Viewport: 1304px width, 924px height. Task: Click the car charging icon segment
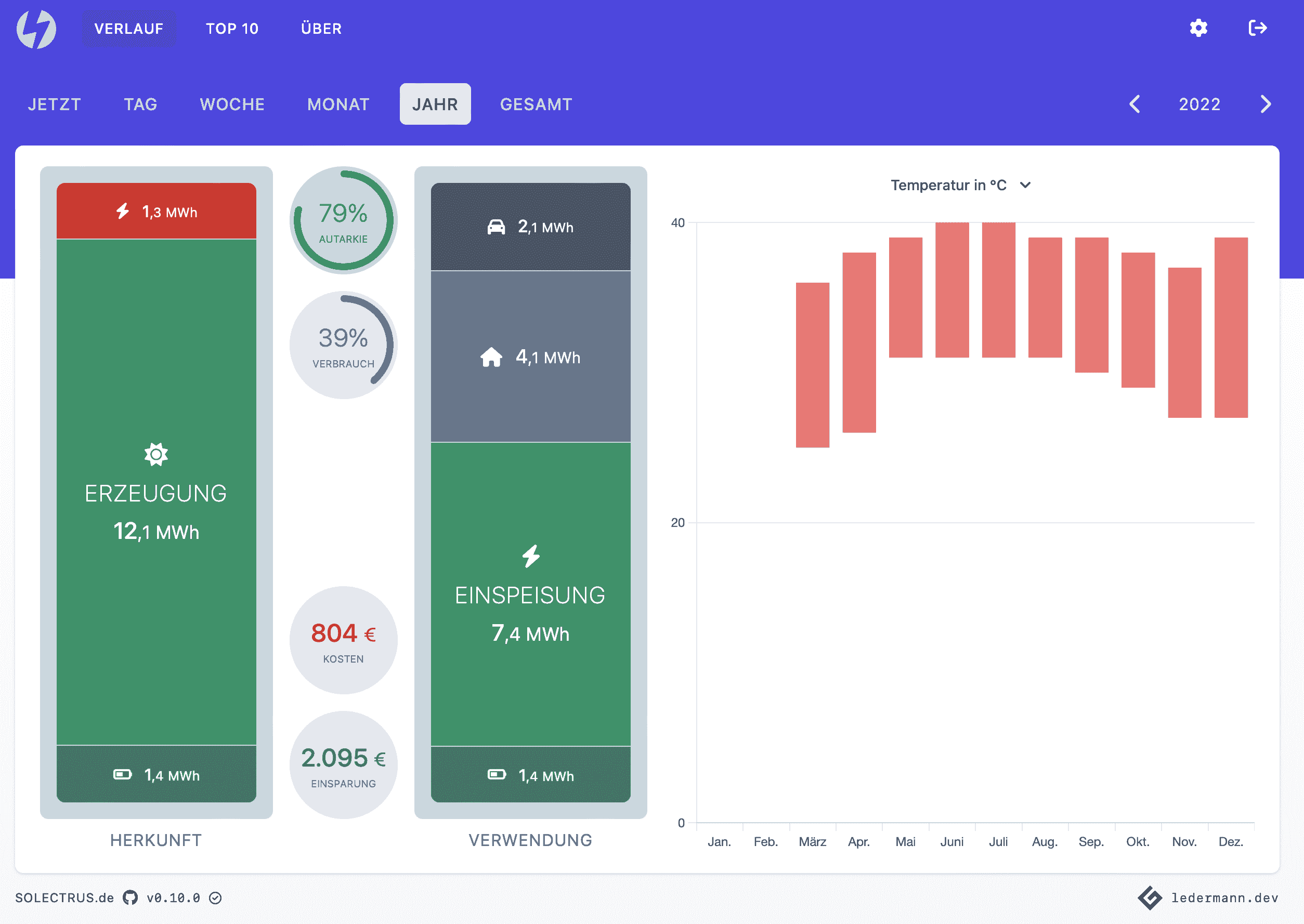pyautogui.click(x=495, y=227)
